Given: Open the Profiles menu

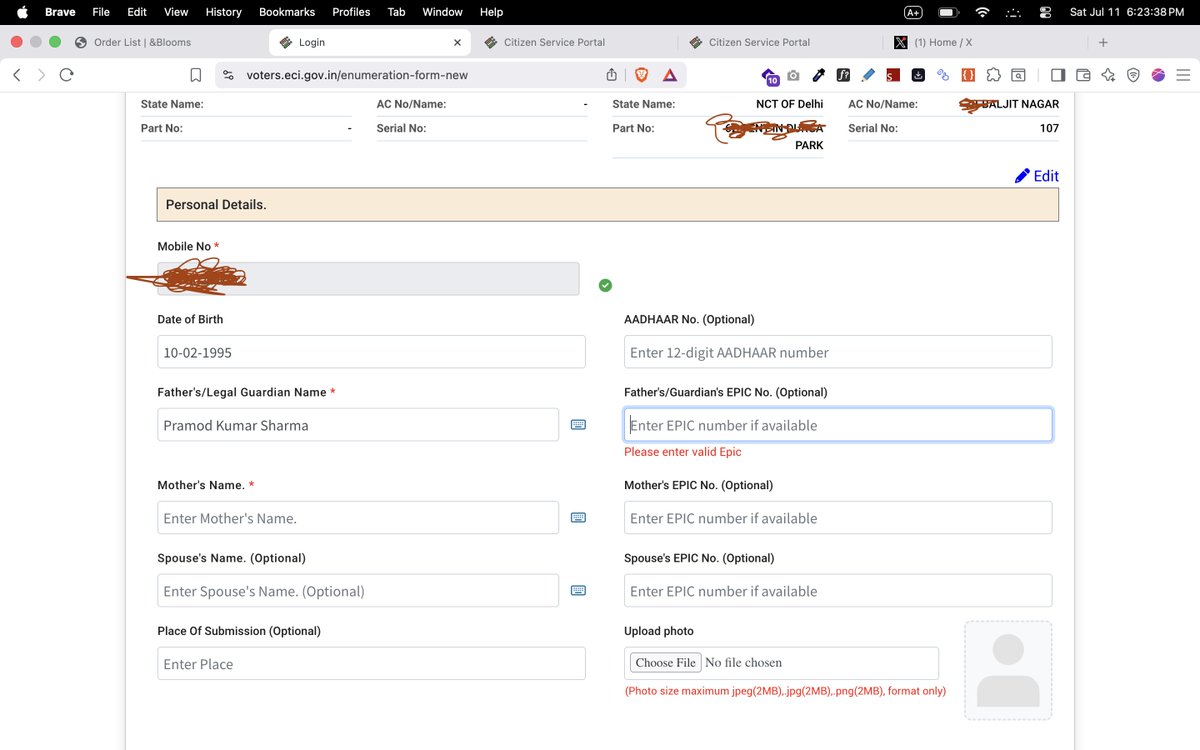Looking at the screenshot, I should point(351,12).
